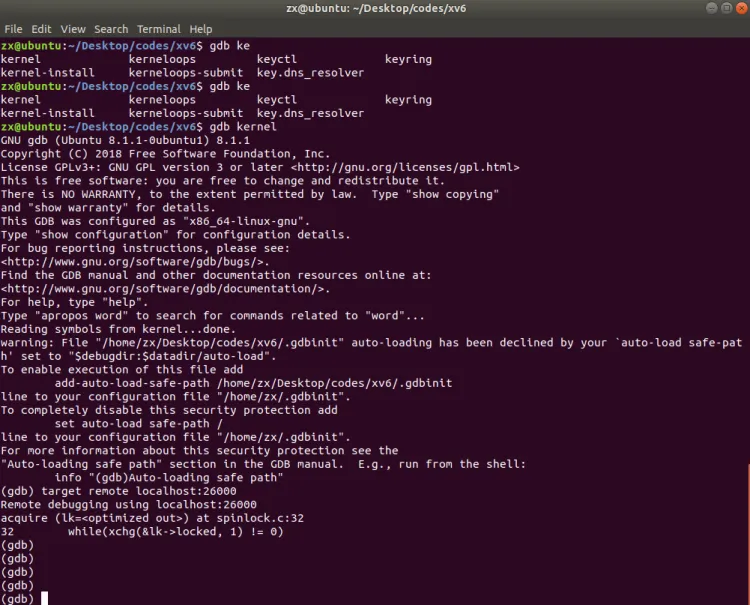750x605 pixels.
Task: Click 'set auto-load safe-path /' line
Action: coord(138,424)
